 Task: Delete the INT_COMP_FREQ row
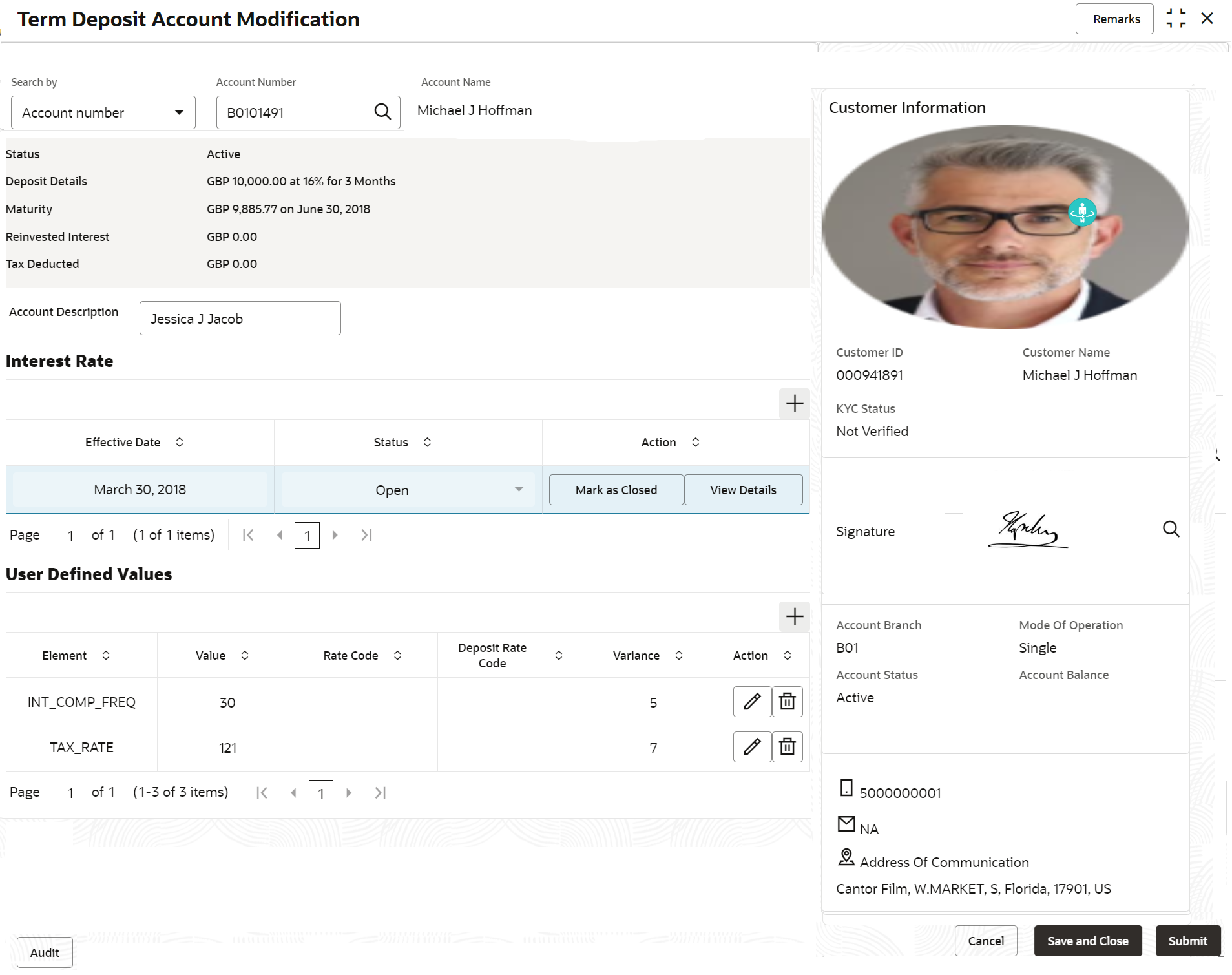[x=787, y=702]
